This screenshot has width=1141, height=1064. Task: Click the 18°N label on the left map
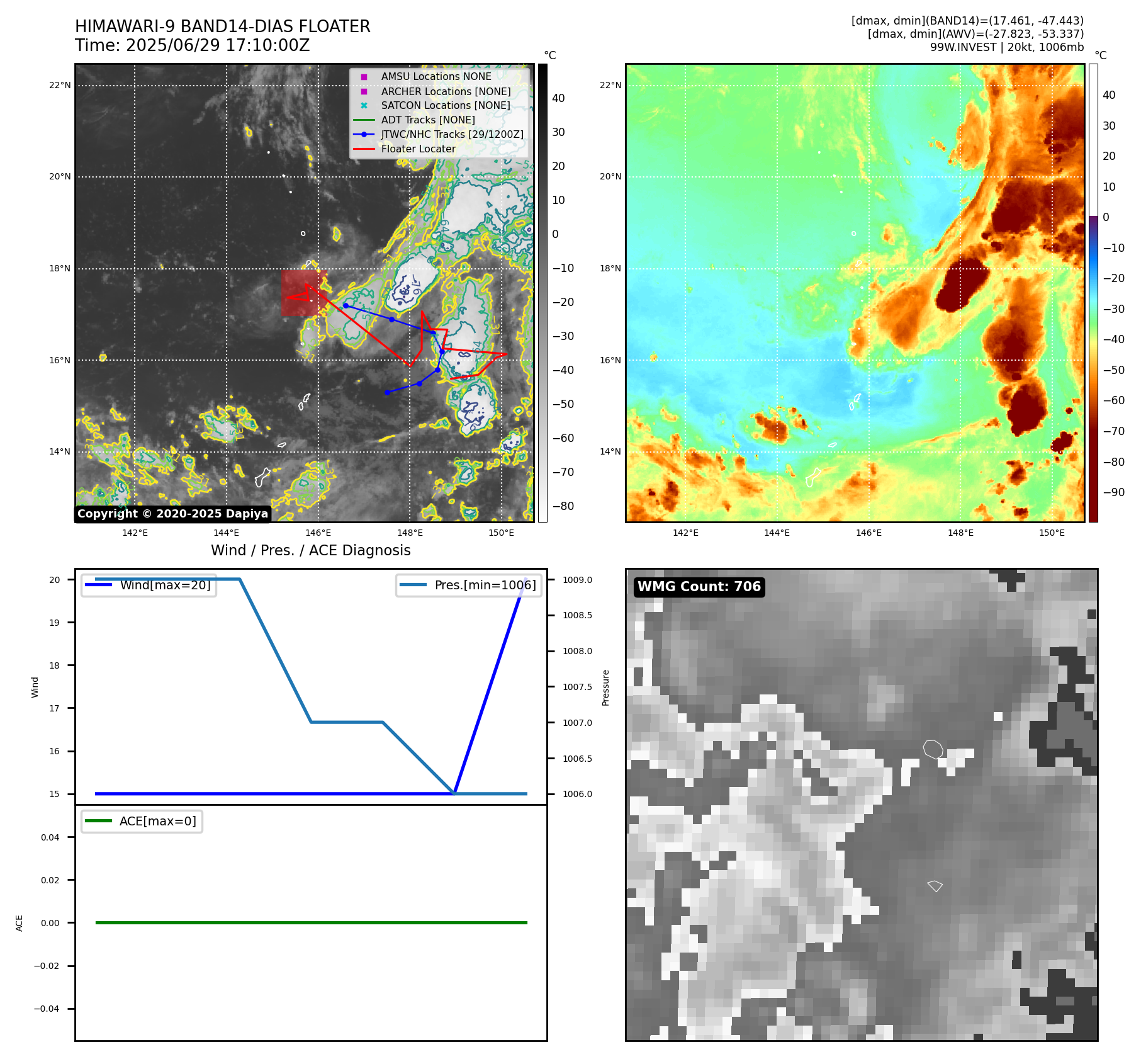tap(60, 268)
